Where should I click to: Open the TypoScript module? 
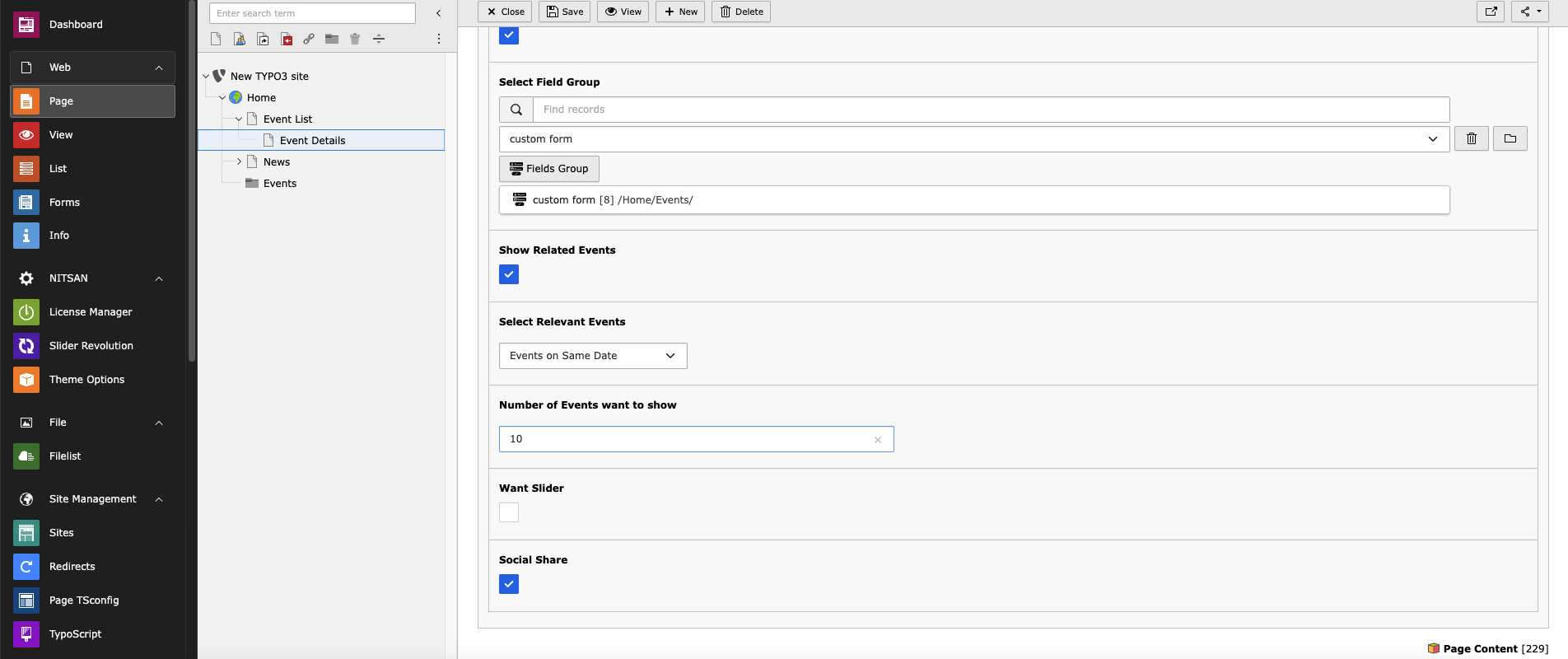pyautogui.click(x=92, y=634)
